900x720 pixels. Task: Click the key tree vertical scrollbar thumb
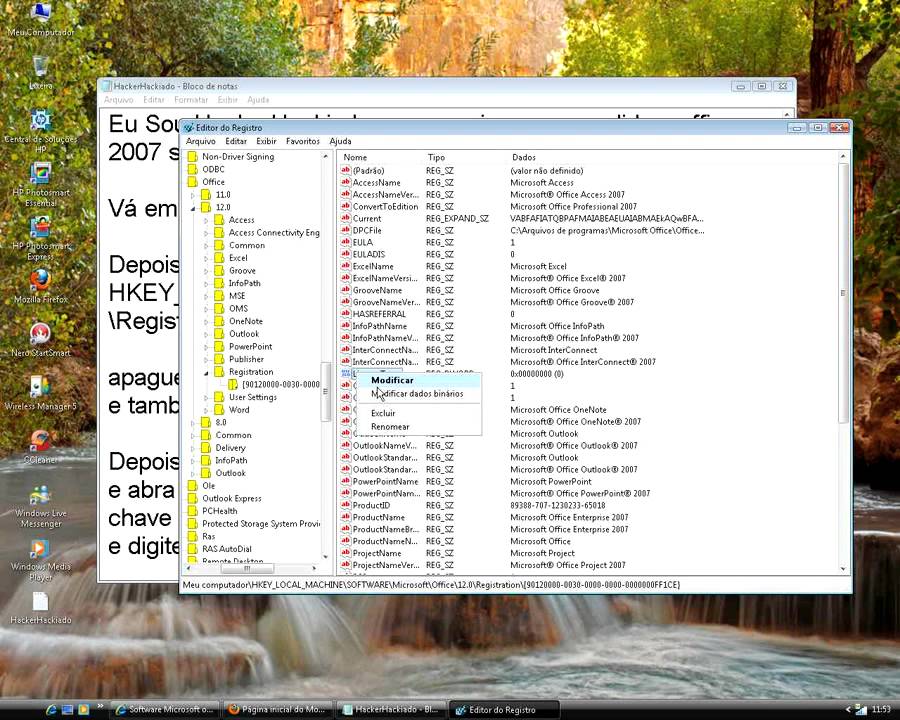pyautogui.click(x=325, y=391)
